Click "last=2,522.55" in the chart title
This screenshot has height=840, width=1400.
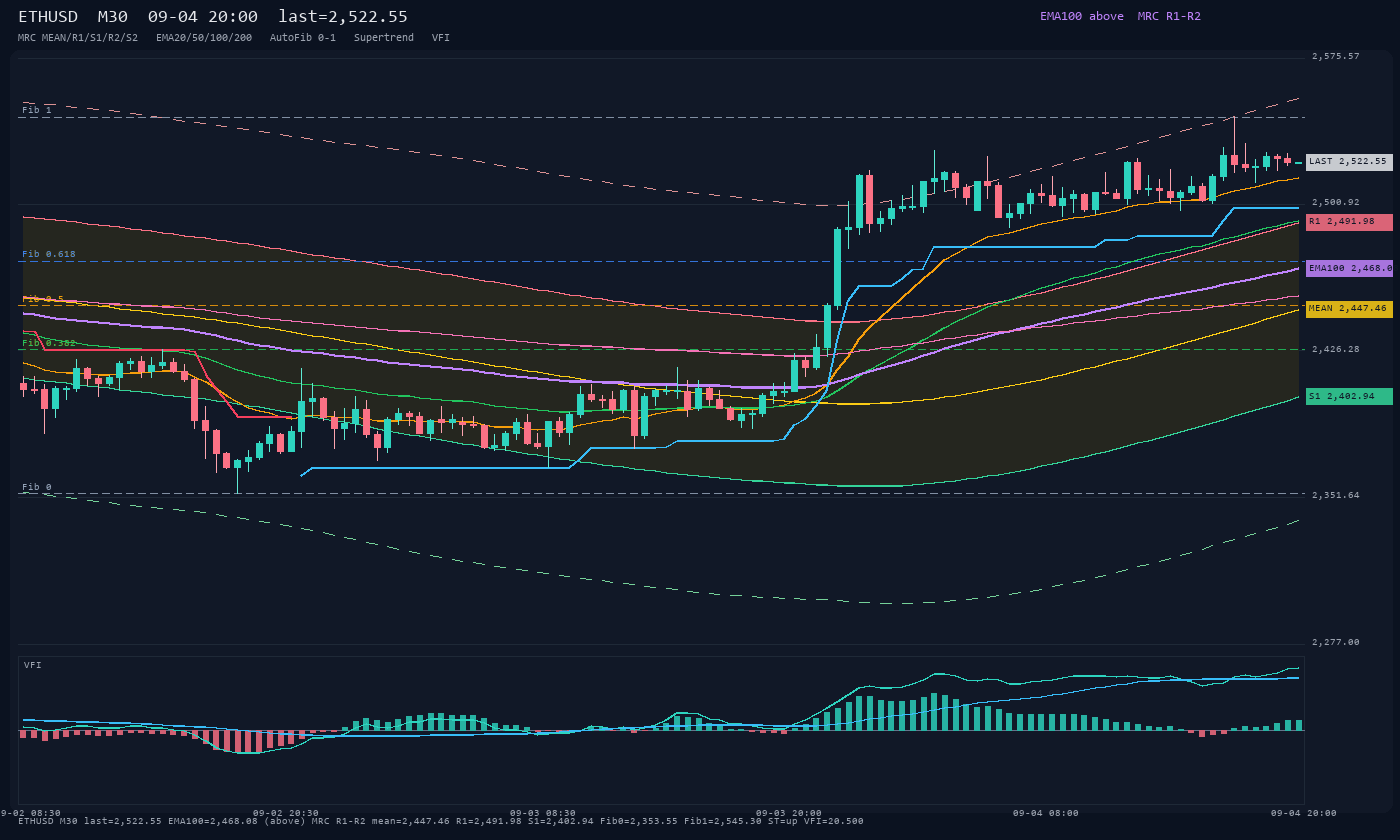click(343, 17)
